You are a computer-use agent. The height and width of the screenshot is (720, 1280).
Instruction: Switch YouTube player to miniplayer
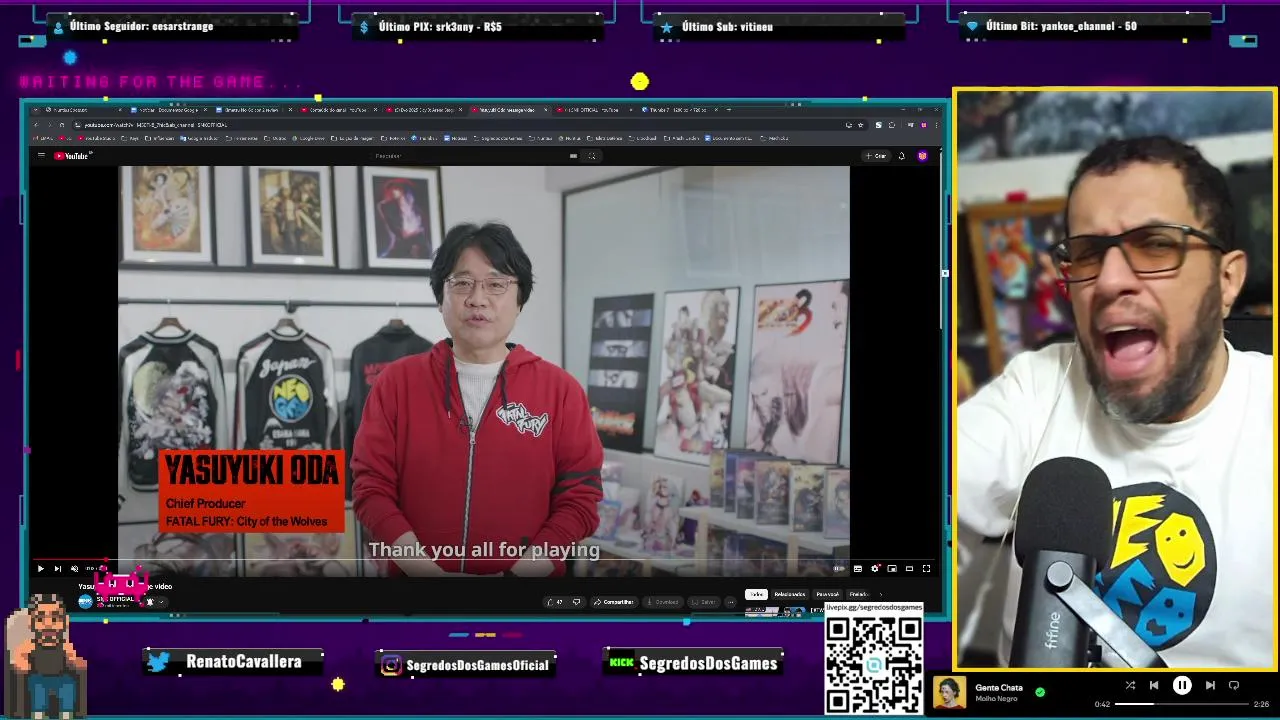coord(892,569)
